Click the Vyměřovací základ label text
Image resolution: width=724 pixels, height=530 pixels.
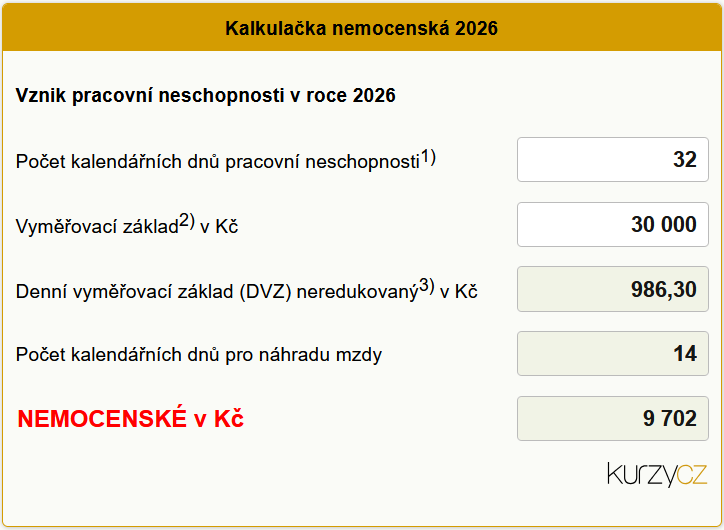[x=97, y=227]
